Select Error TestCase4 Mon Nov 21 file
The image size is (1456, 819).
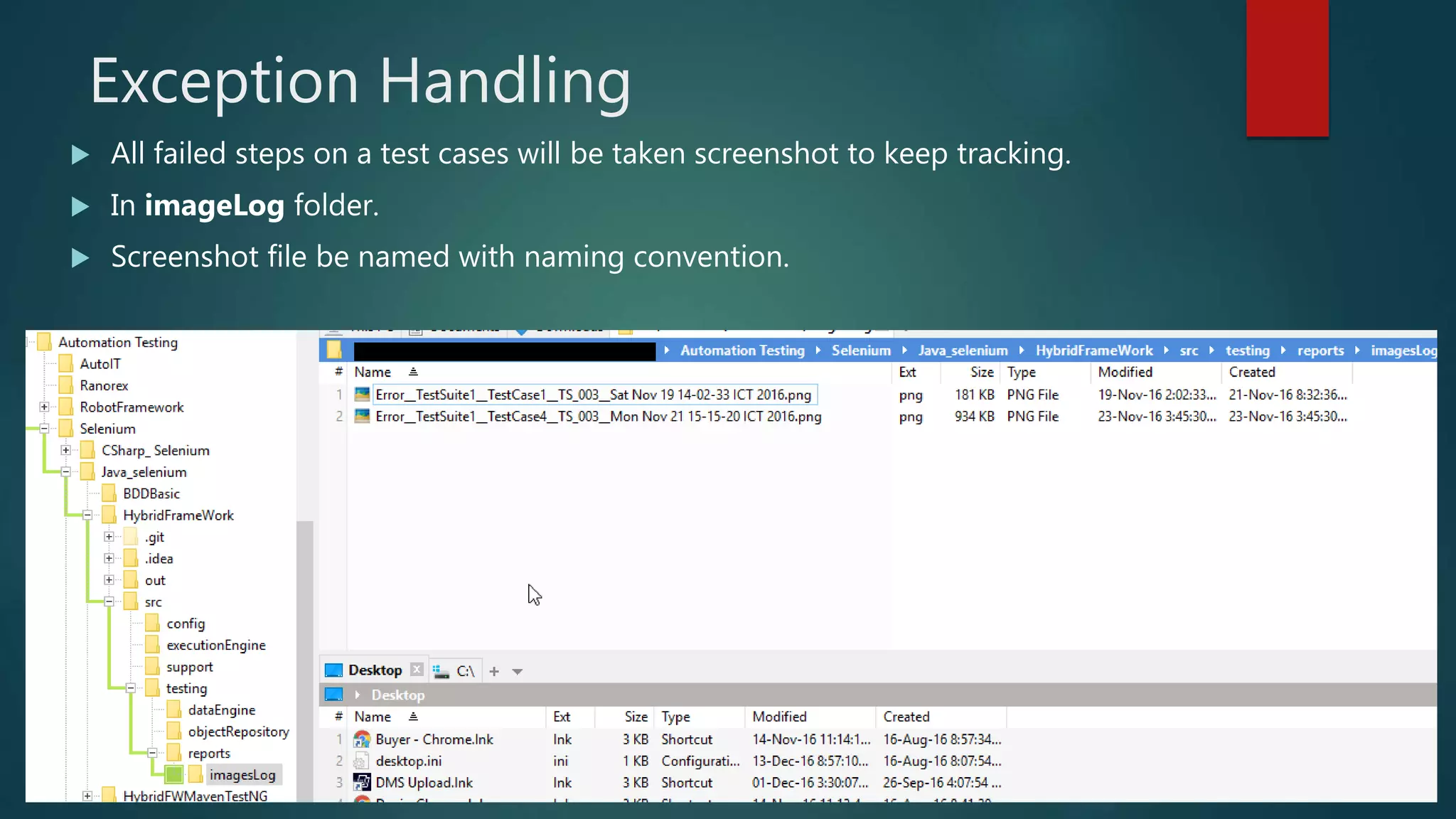tap(599, 417)
